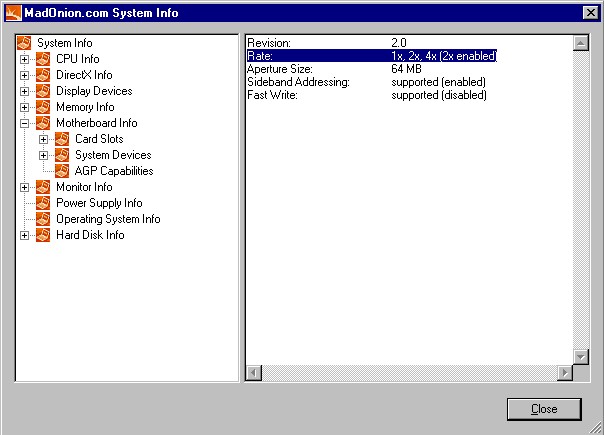Select the Hard Disk Info label
Screen dimensions: 604x435
coord(90,235)
